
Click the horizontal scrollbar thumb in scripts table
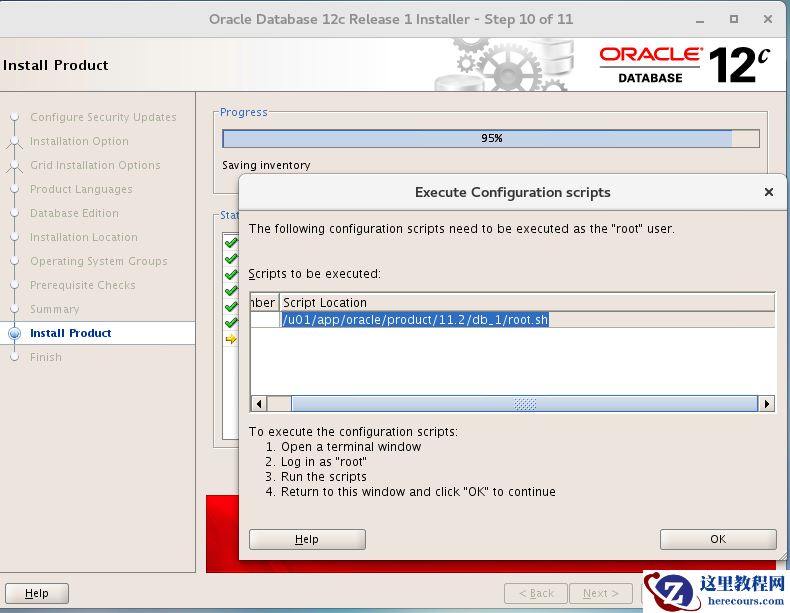[524, 403]
